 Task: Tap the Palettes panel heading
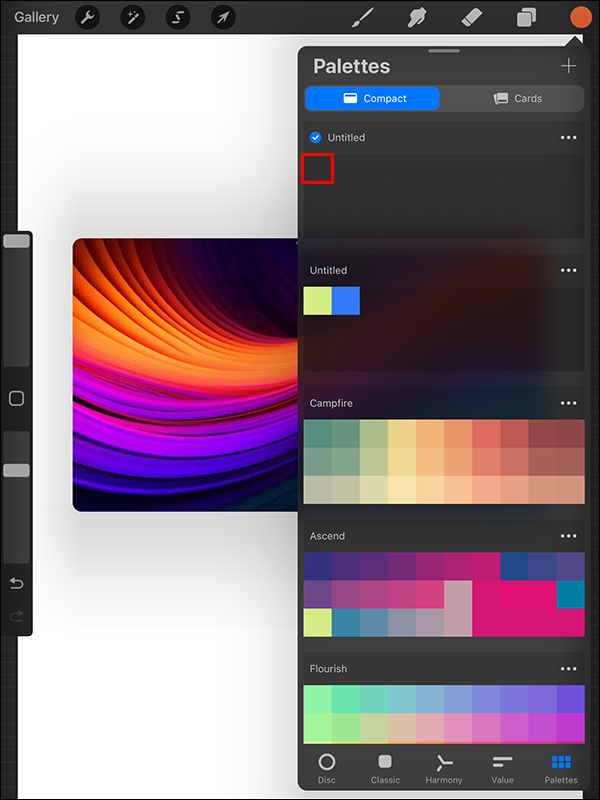point(352,66)
